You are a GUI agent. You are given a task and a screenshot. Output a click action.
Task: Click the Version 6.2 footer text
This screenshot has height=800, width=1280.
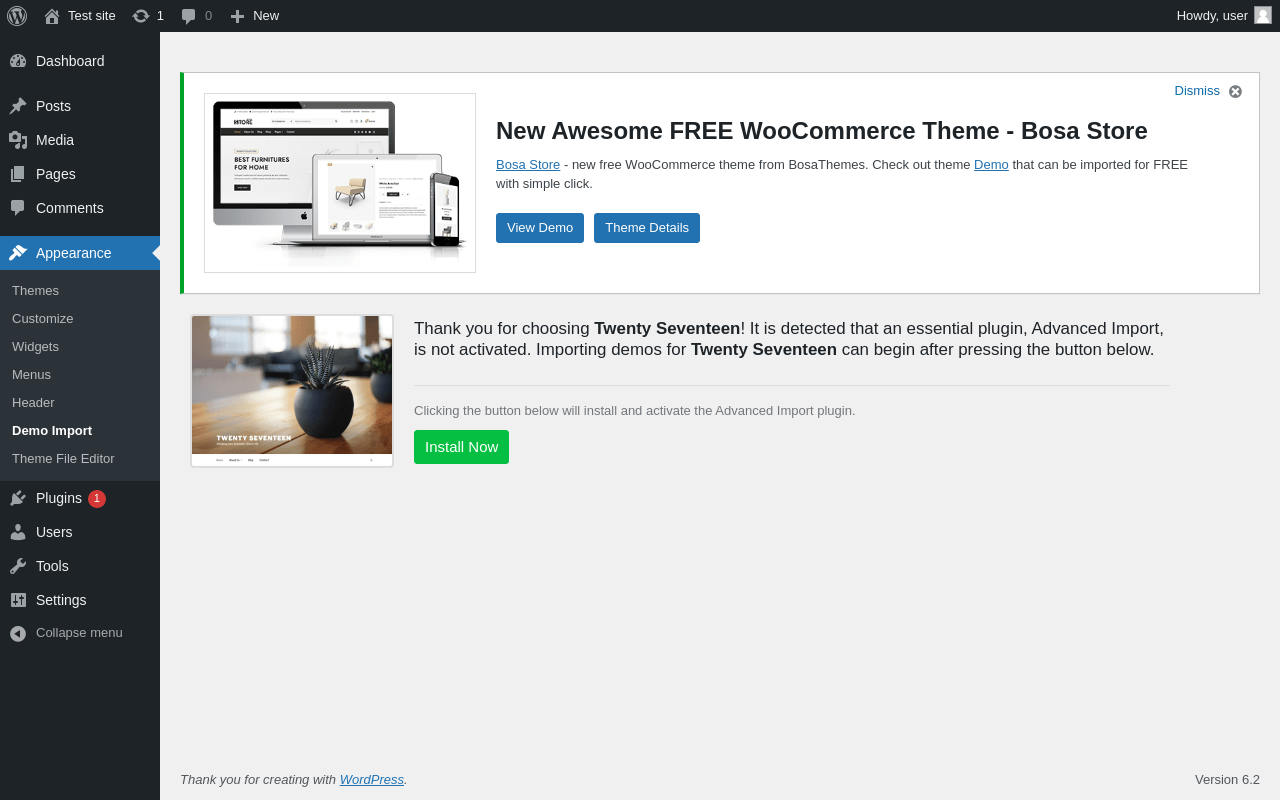[1227, 780]
